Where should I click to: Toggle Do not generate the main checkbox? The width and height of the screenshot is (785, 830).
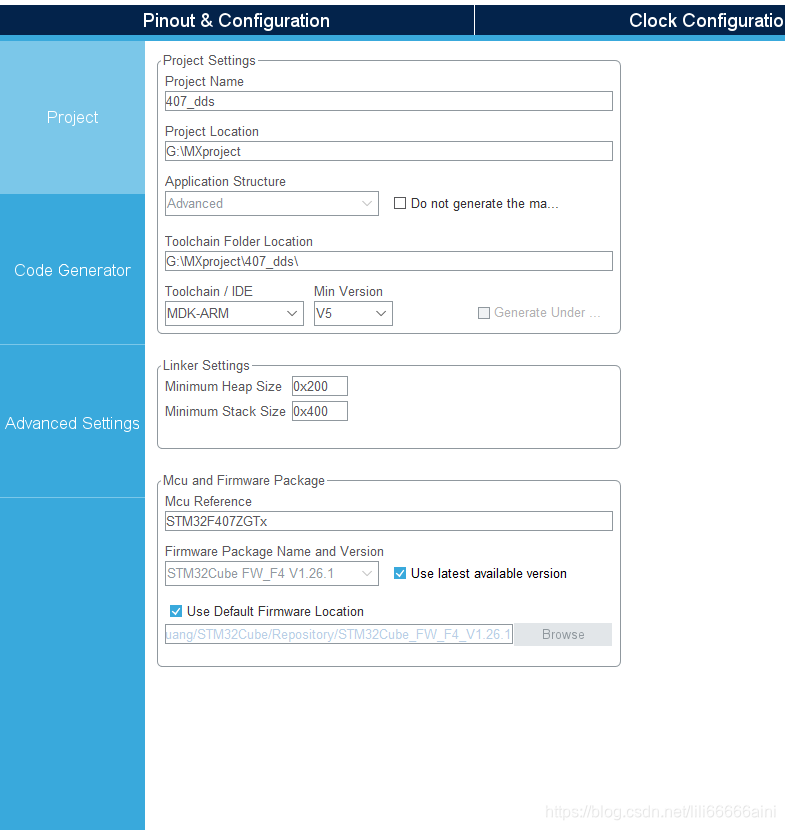click(400, 203)
